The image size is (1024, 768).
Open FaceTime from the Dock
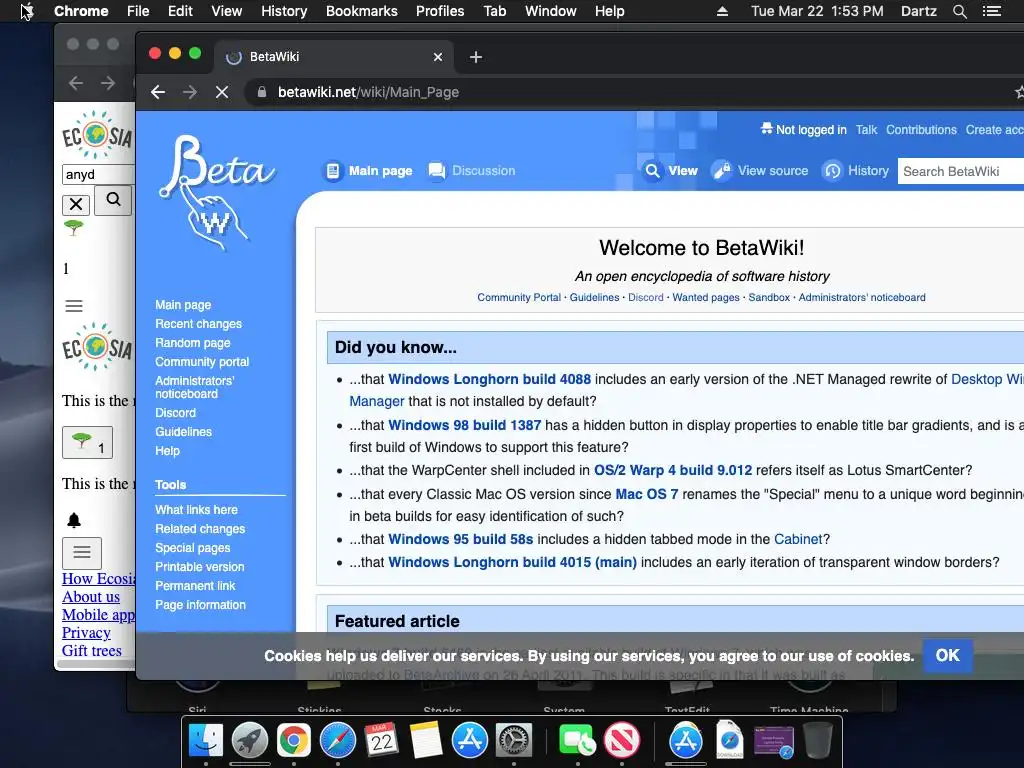click(x=577, y=741)
